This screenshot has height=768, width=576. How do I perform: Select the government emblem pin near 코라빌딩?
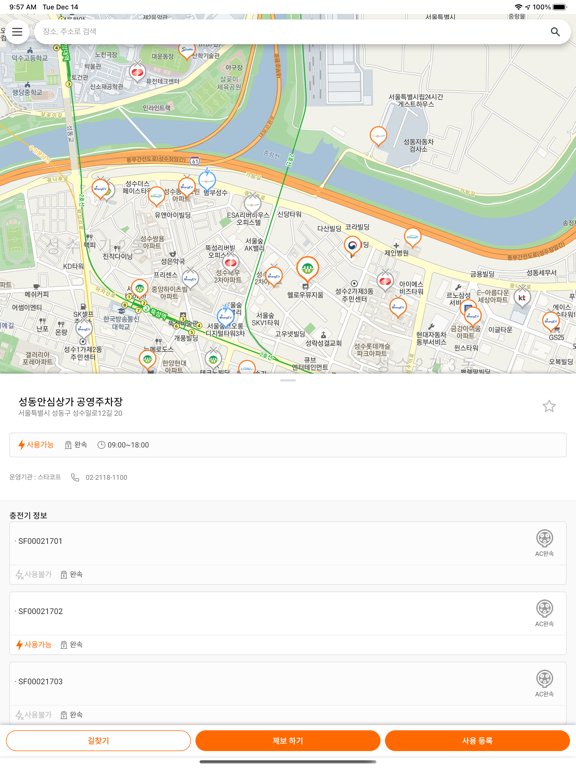pyautogui.click(x=352, y=246)
